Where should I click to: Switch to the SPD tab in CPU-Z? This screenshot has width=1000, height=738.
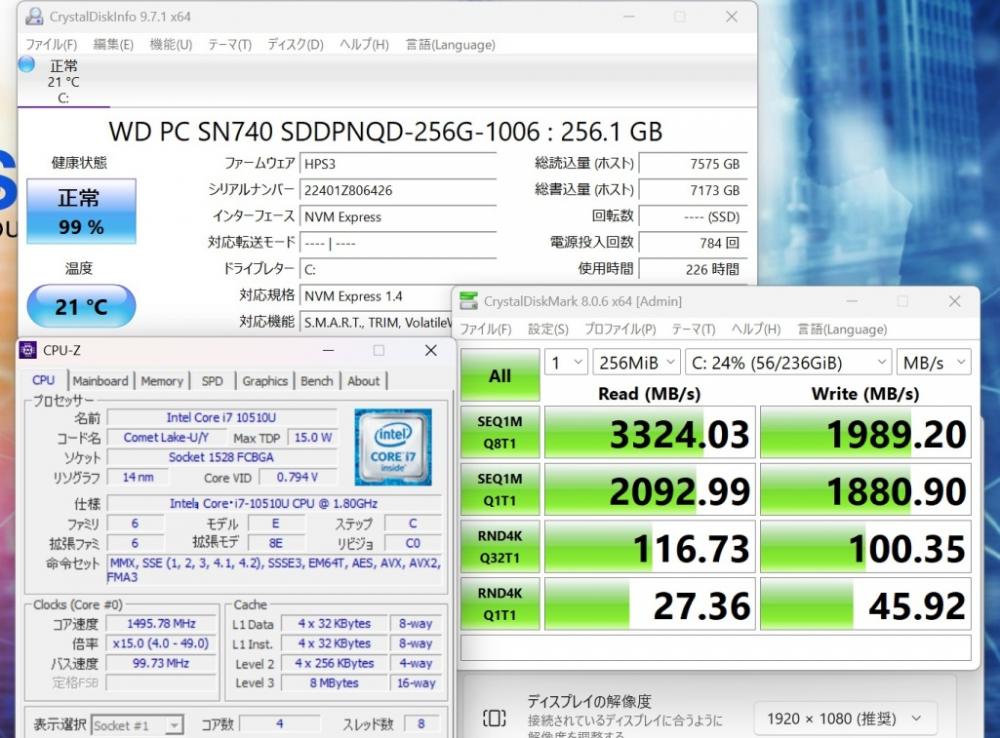212,381
